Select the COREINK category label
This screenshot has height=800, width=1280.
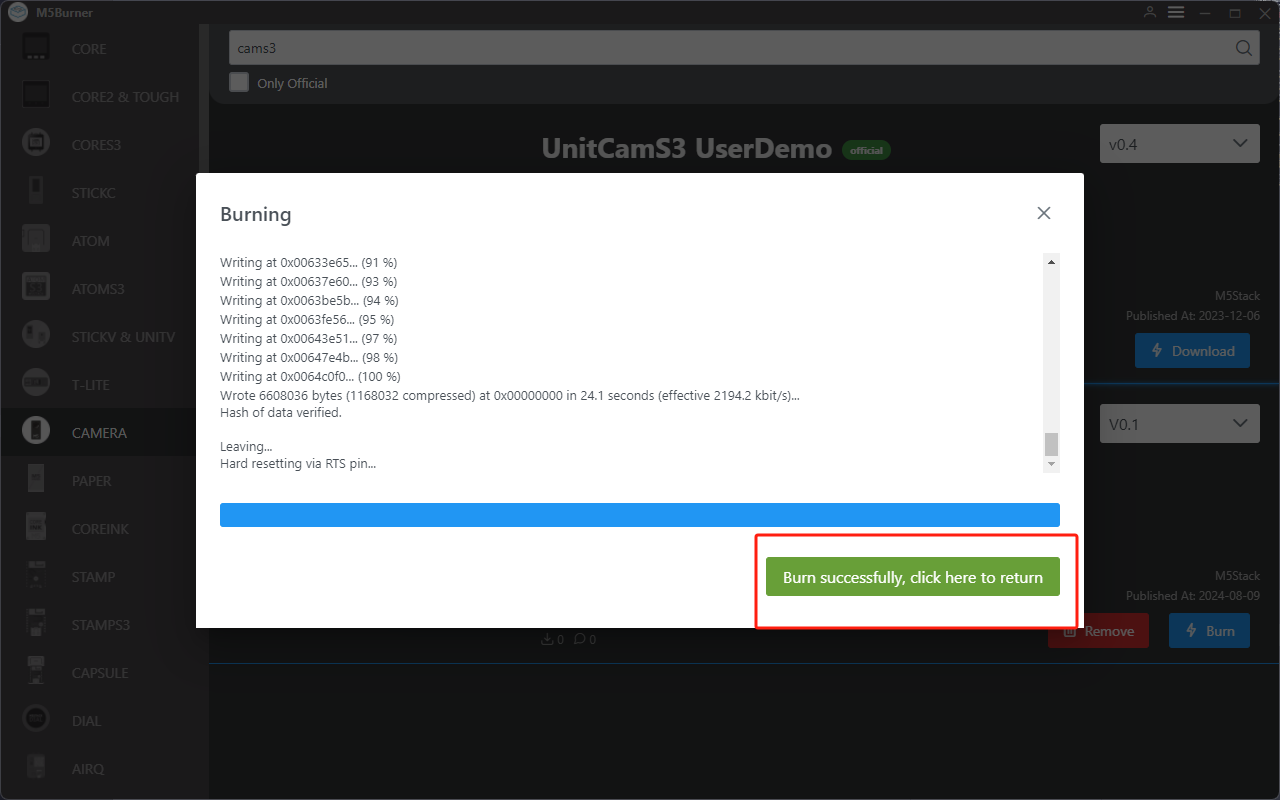click(100, 529)
